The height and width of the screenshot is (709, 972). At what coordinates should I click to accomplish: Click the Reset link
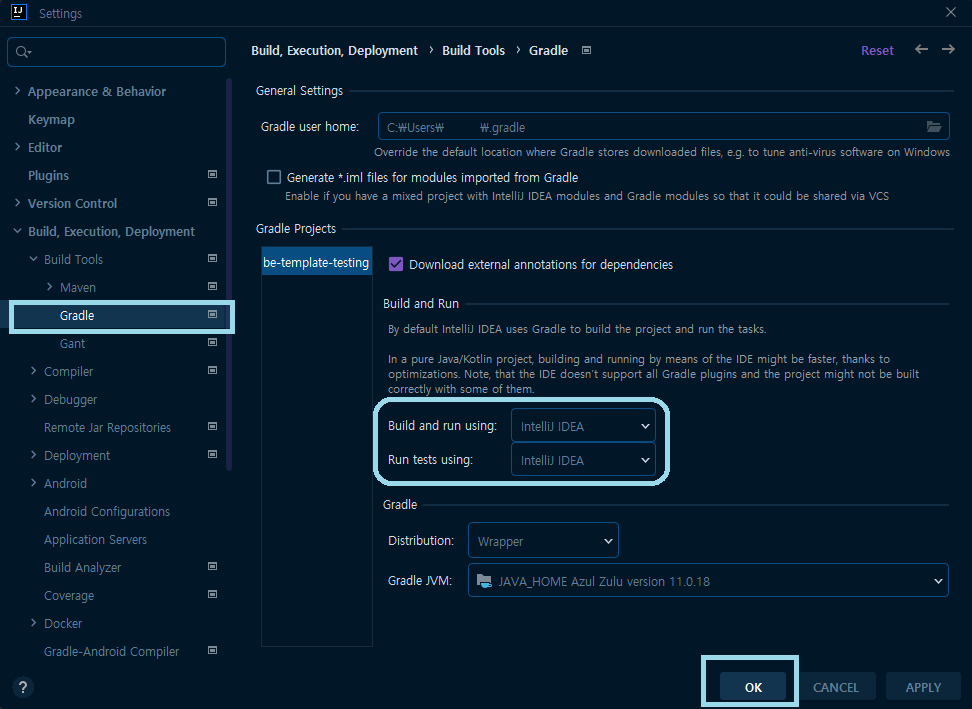point(877,50)
